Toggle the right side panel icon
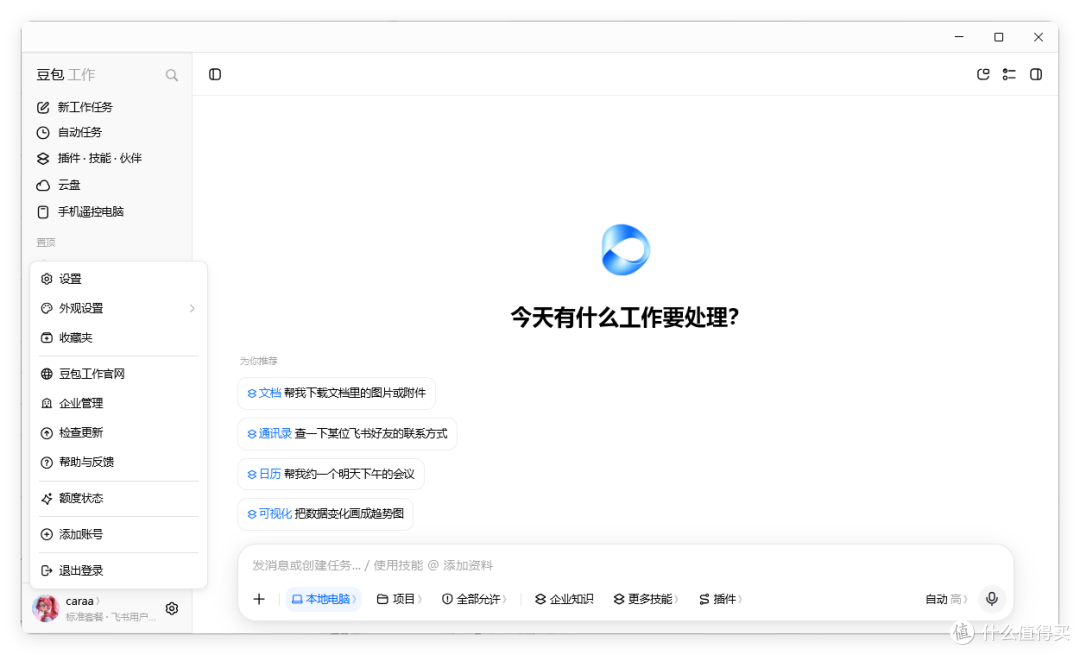The height and width of the screenshot is (655, 1080). point(1036,74)
